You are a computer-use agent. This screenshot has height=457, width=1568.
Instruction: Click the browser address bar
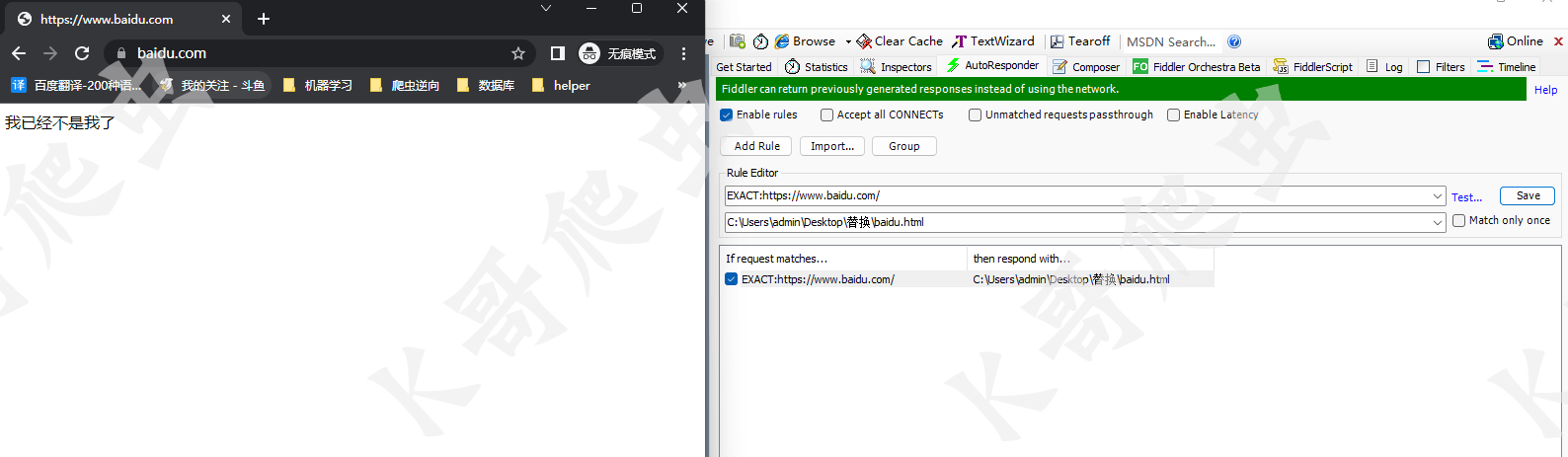click(x=316, y=53)
